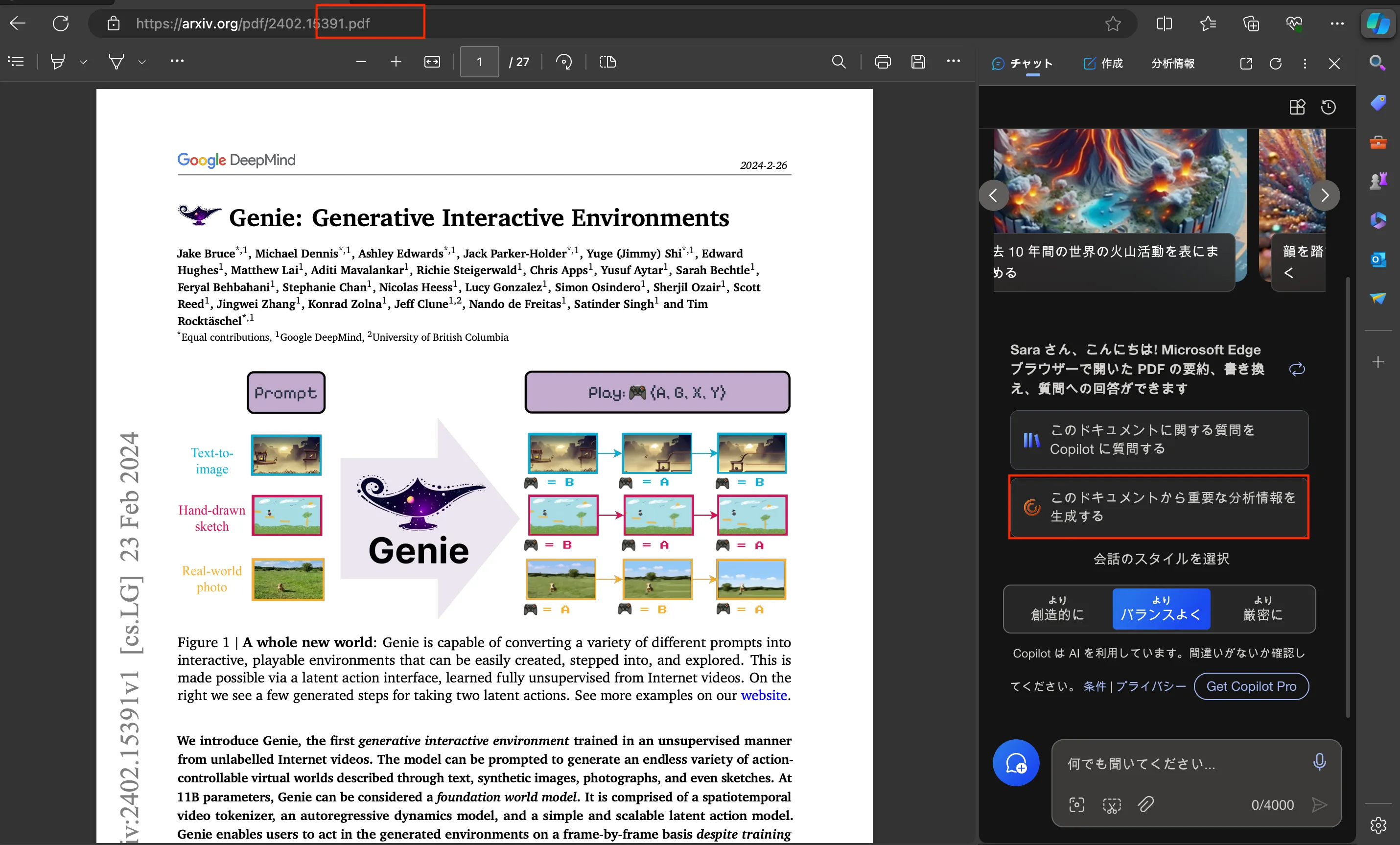
Task: Select より創造的に conversation style
Action: (x=1057, y=609)
